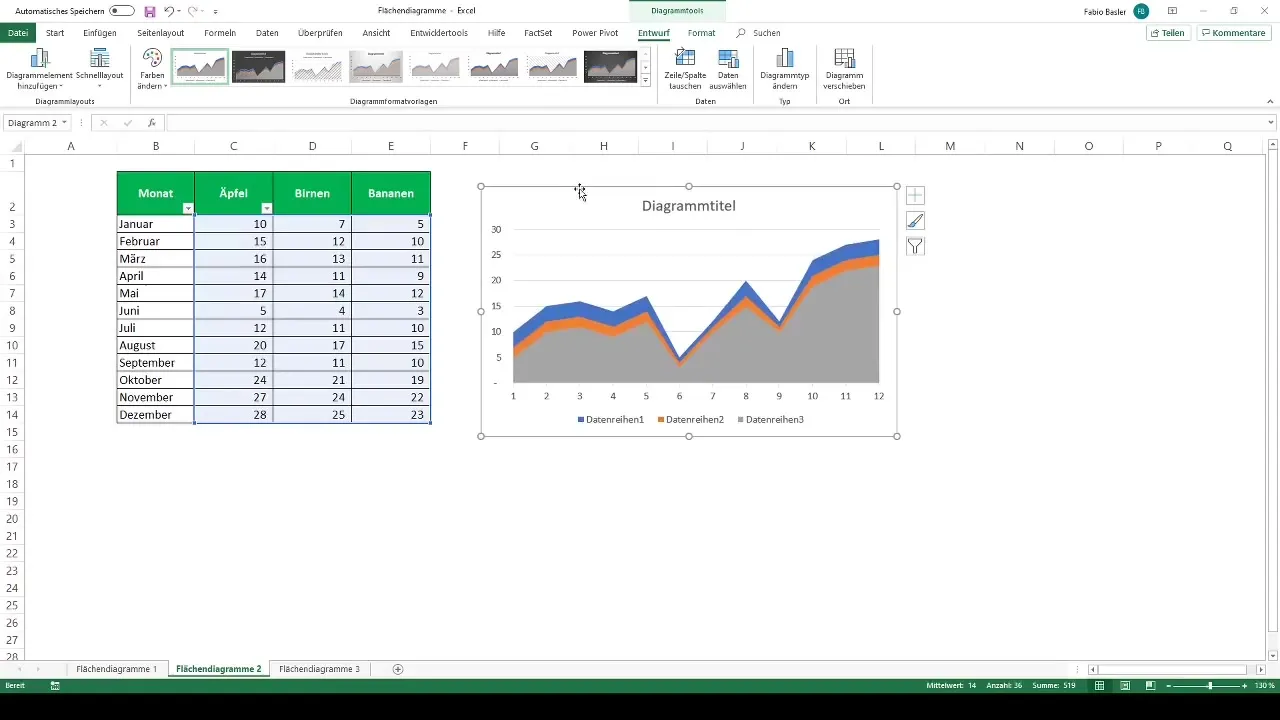Viewport: 1280px width, 720px height.
Task: Select row header 20
Action: click(12, 519)
